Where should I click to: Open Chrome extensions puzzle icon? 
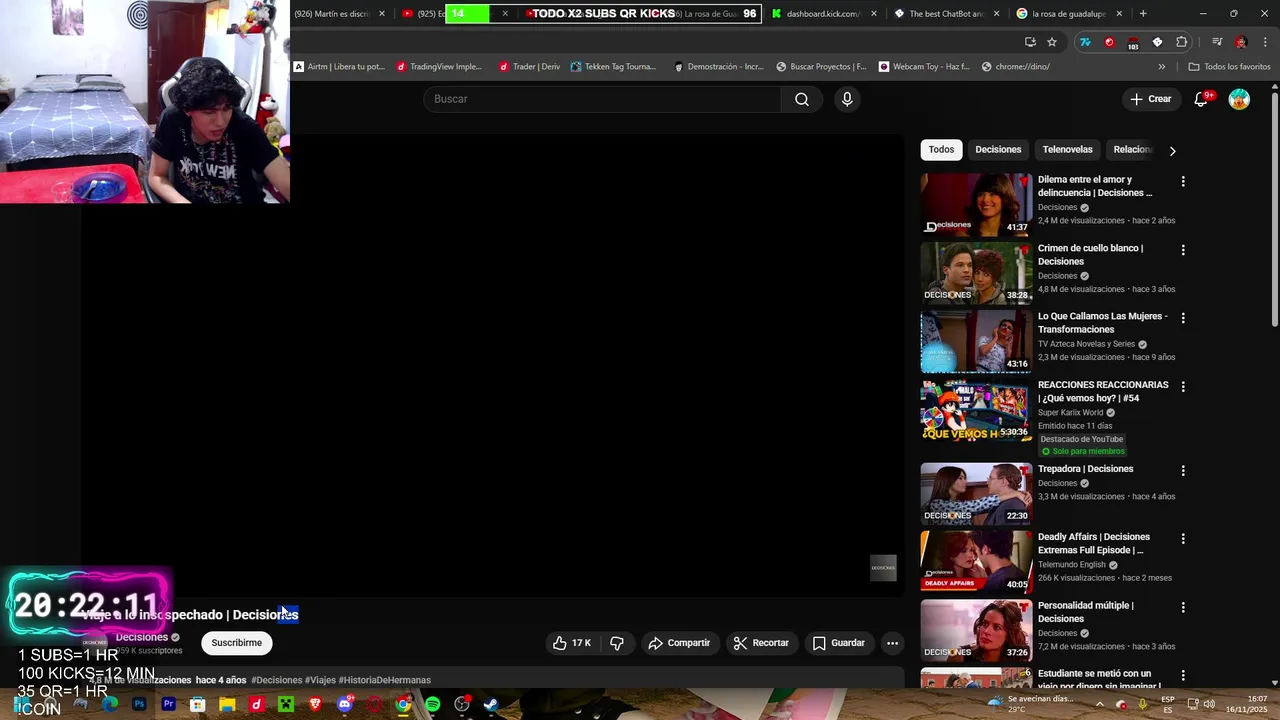tap(1181, 42)
